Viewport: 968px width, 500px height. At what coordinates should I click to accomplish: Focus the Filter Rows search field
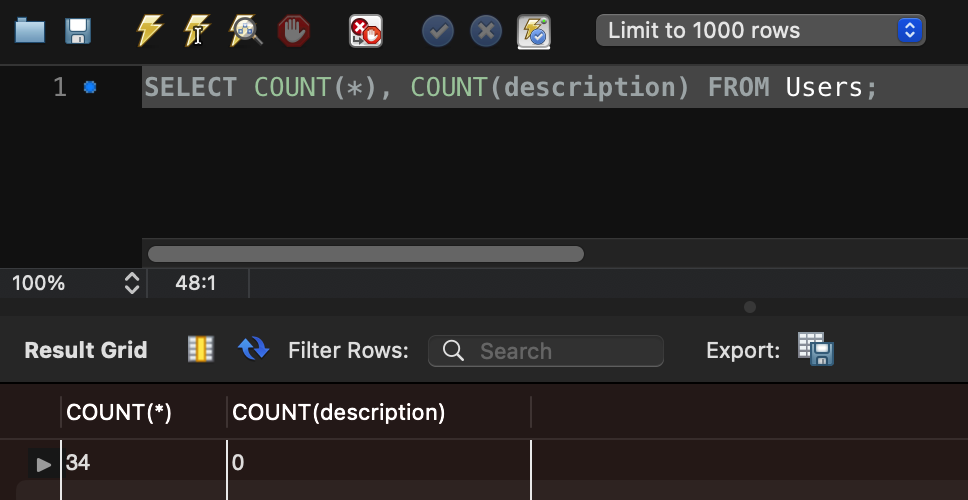click(x=546, y=351)
